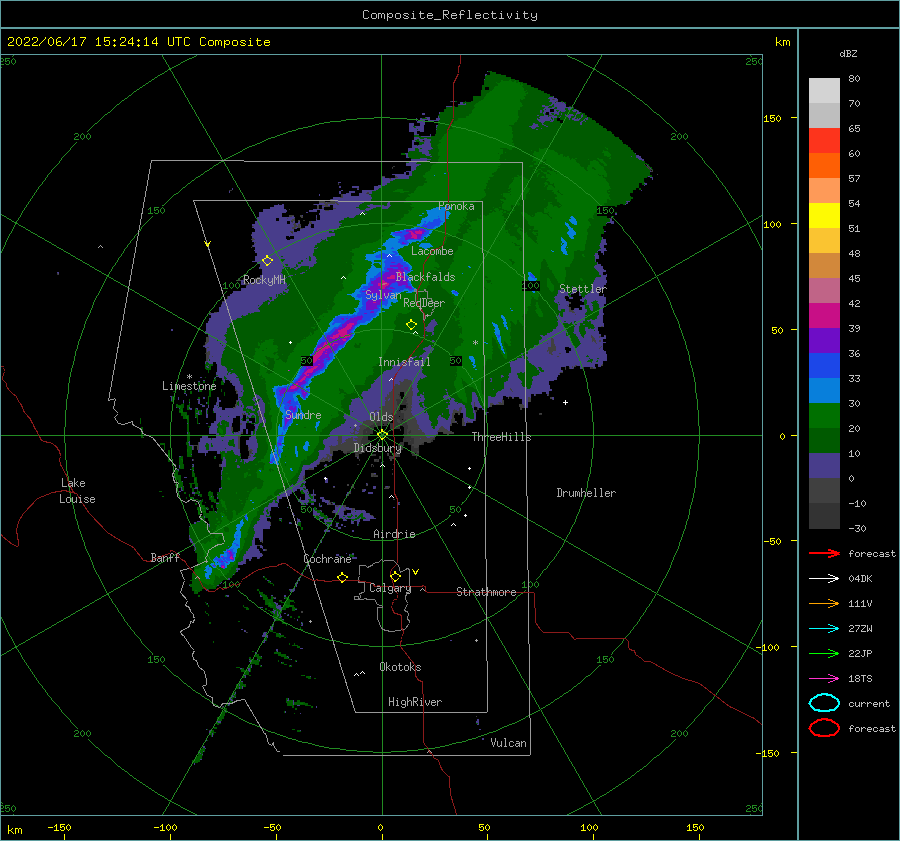Click the Limestone label
Image resolution: width=900 pixels, height=841 pixels.
pyautogui.click(x=189, y=386)
